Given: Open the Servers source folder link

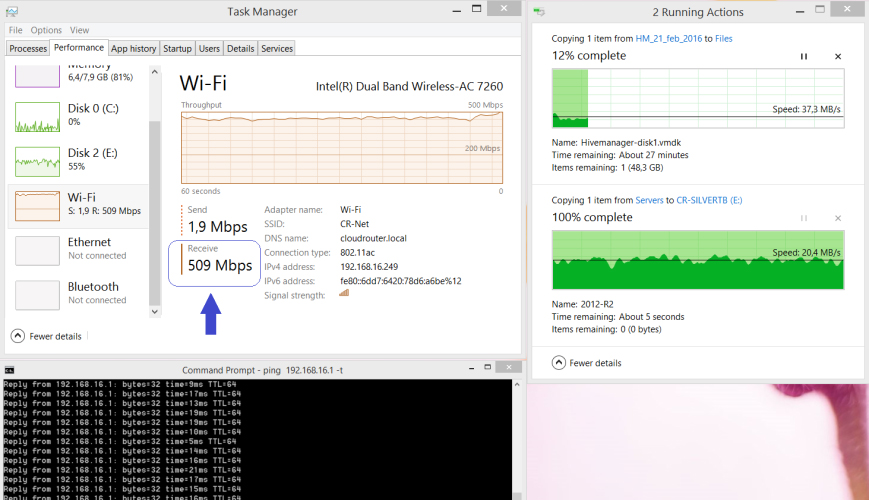Looking at the screenshot, I should coord(649,200).
